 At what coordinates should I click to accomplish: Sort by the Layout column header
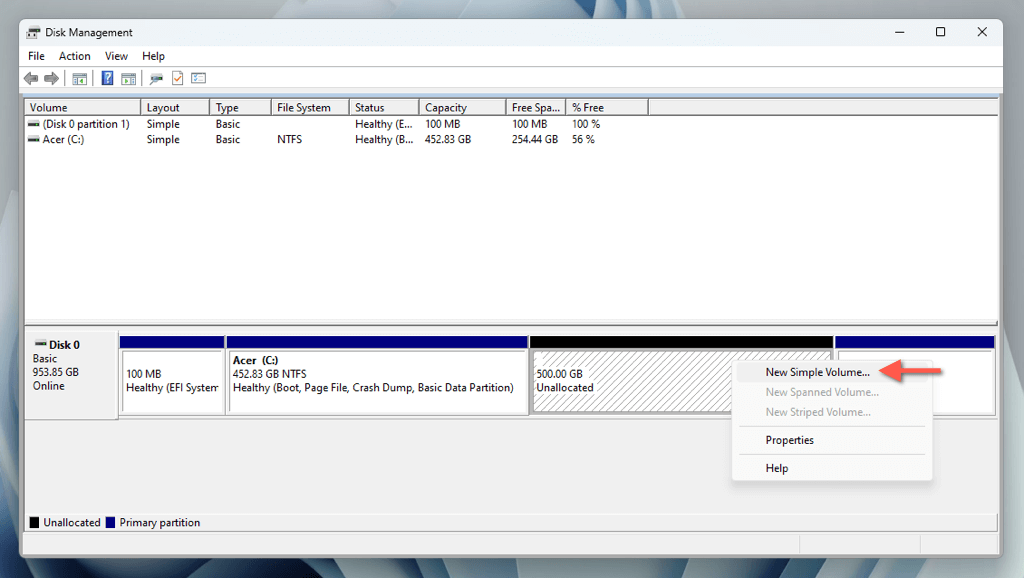tap(175, 107)
